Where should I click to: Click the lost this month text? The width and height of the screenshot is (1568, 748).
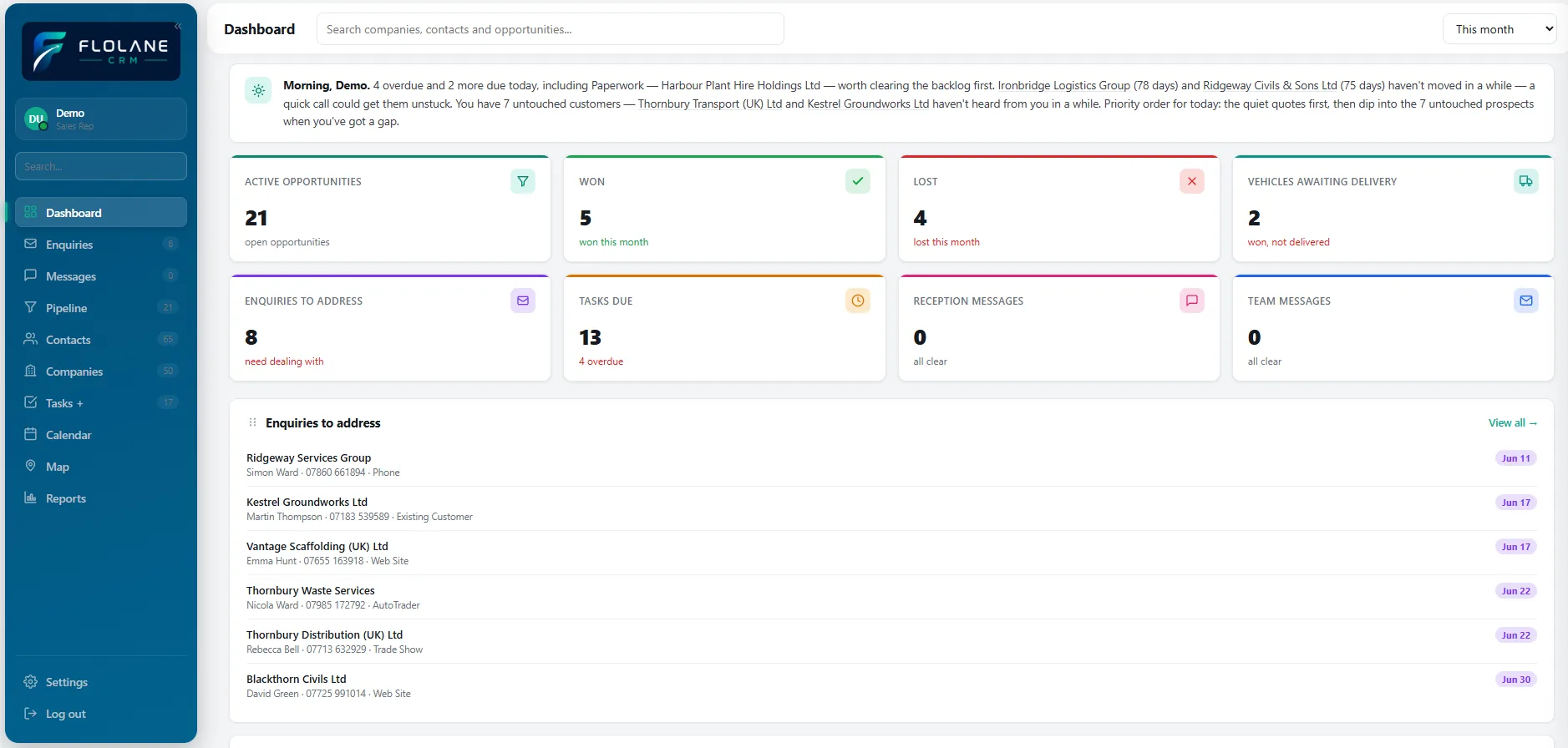946,242
